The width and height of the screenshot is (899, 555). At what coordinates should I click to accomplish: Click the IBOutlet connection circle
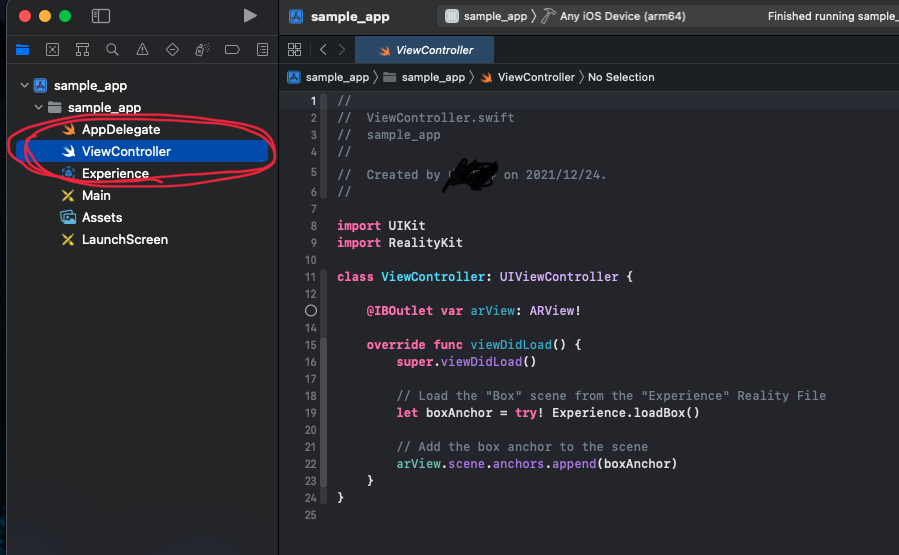pos(311,311)
